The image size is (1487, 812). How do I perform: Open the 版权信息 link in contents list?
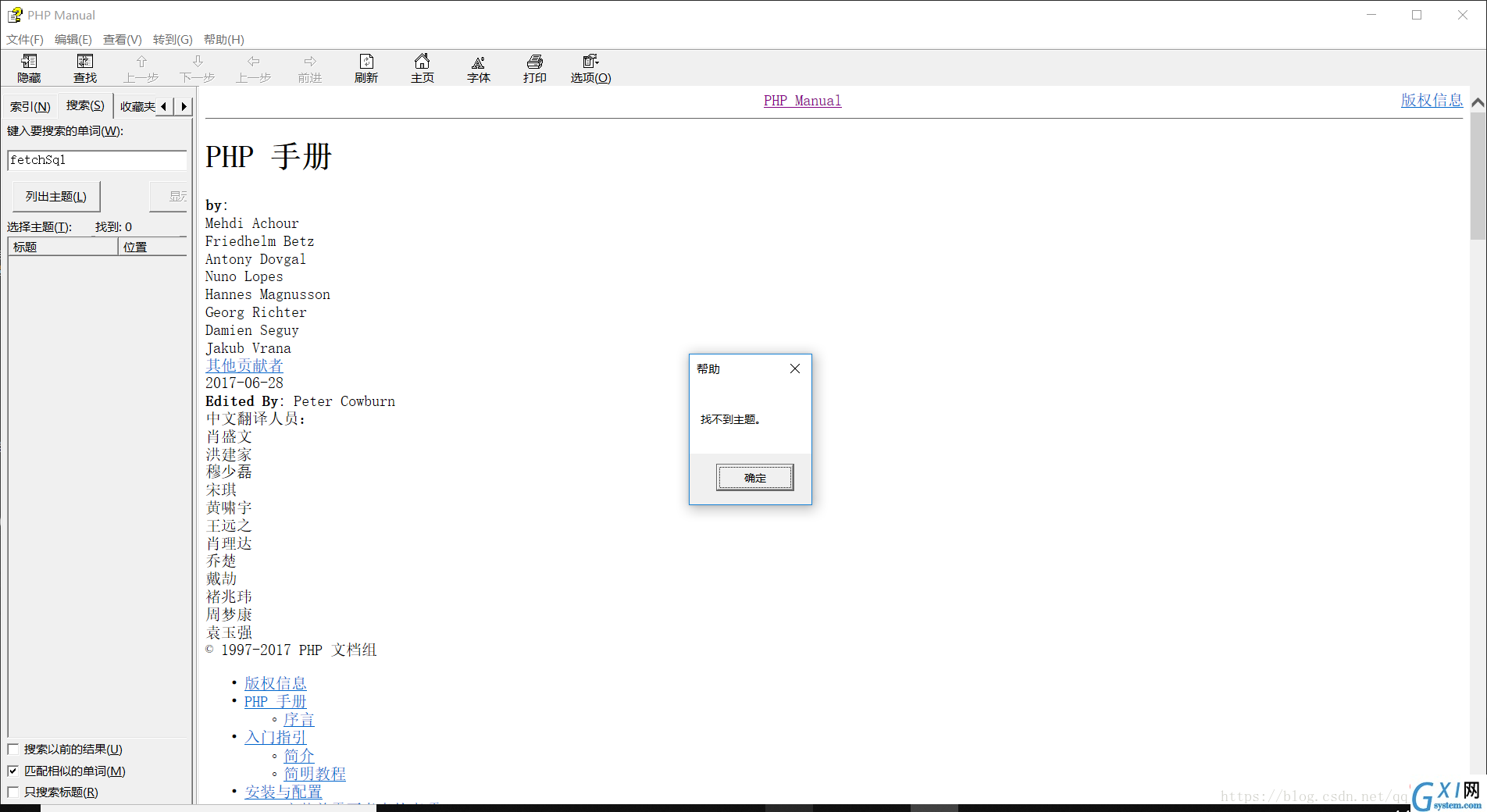click(x=276, y=683)
